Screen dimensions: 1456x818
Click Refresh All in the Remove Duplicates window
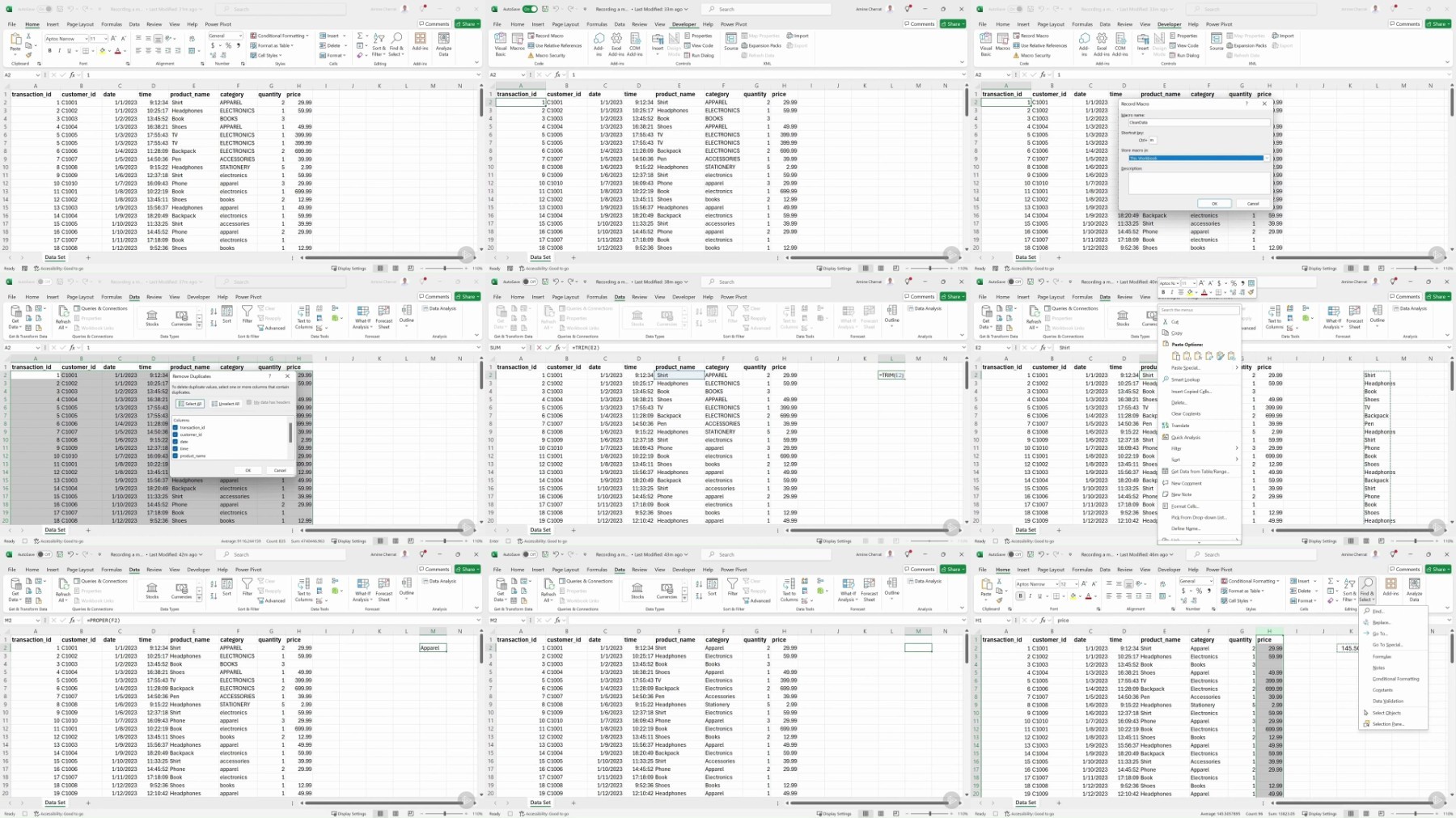pyautogui.click(x=62, y=318)
